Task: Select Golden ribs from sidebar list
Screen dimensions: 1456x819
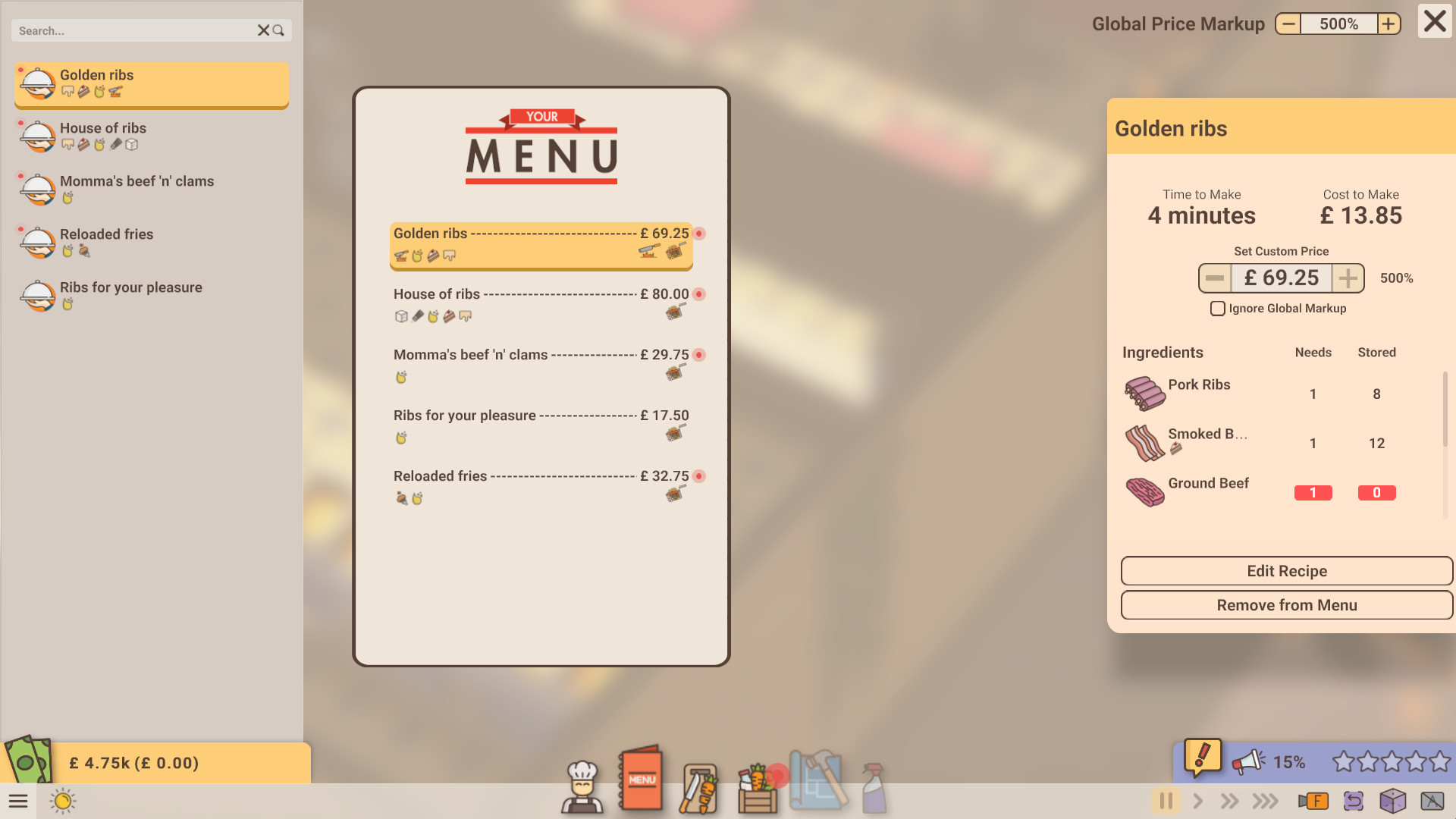Action: point(151,82)
